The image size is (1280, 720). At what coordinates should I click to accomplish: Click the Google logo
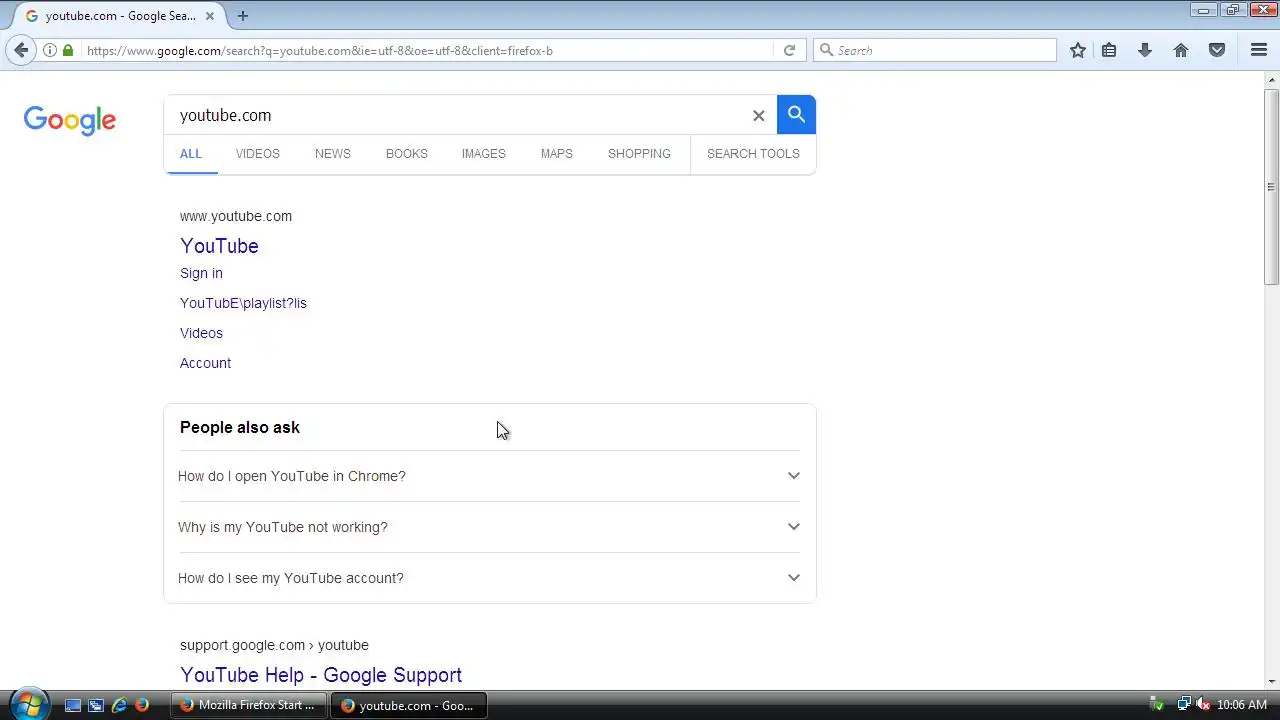point(70,120)
